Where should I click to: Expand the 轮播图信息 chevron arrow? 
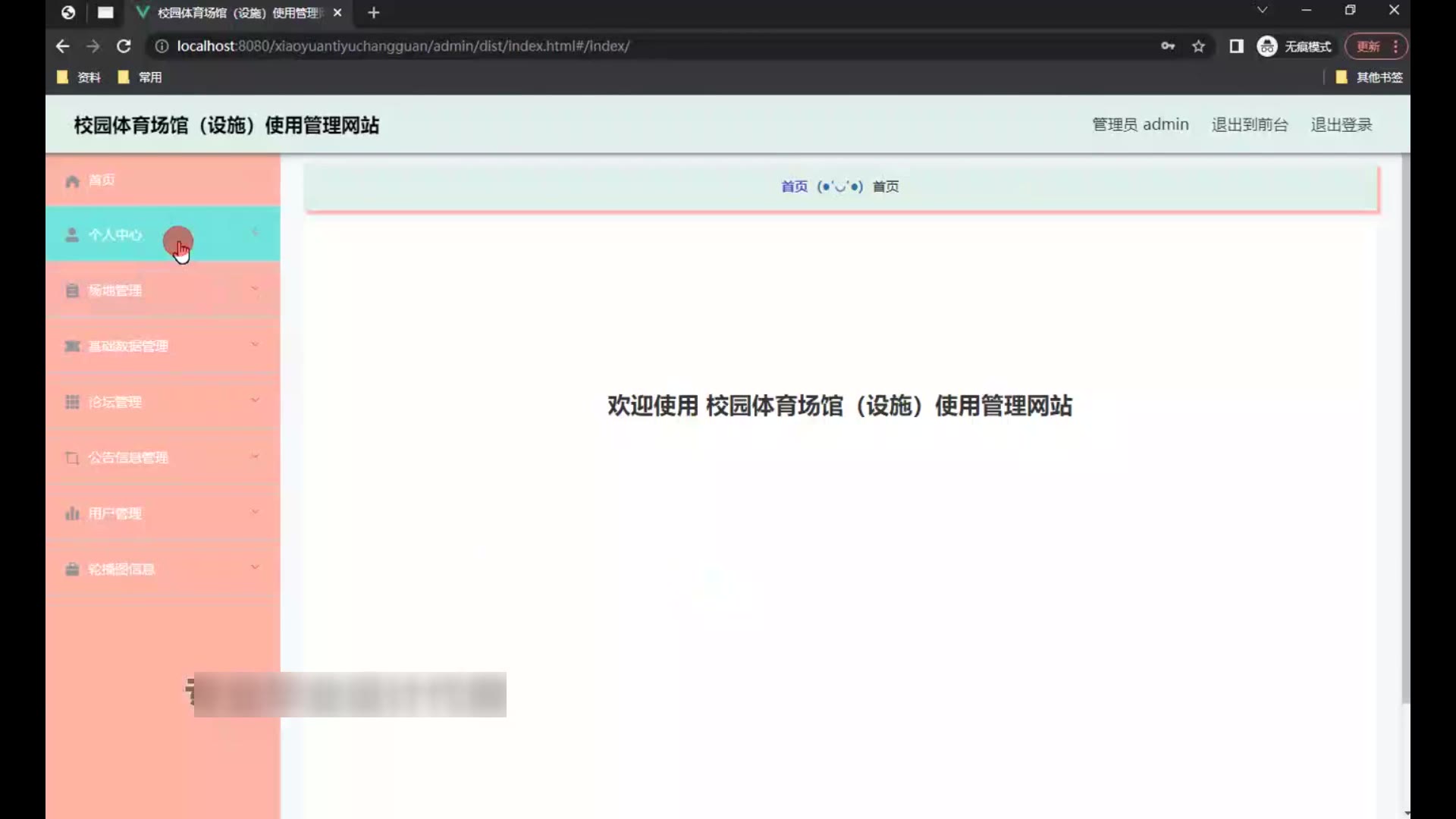click(255, 567)
